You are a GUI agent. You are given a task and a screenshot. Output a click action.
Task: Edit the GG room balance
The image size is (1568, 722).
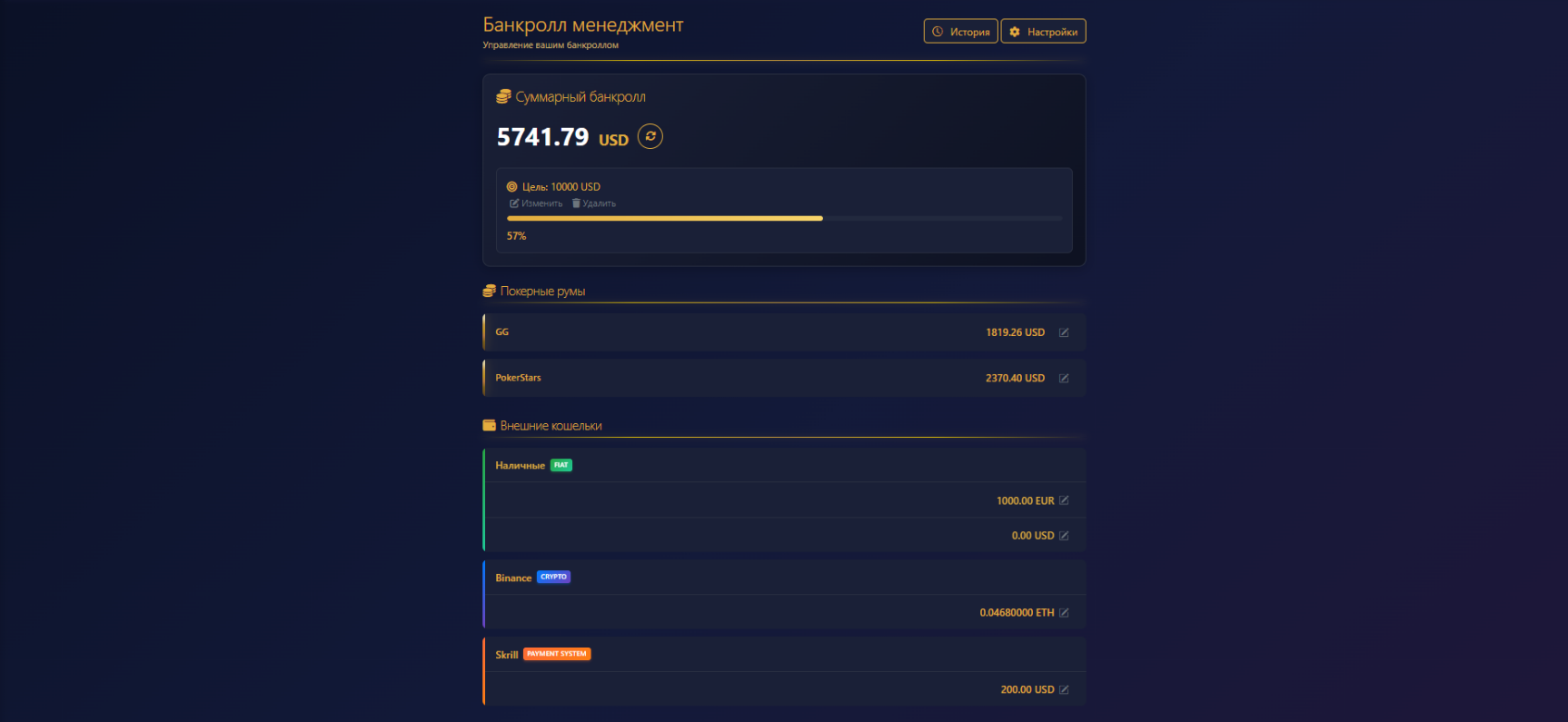(x=1064, y=332)
